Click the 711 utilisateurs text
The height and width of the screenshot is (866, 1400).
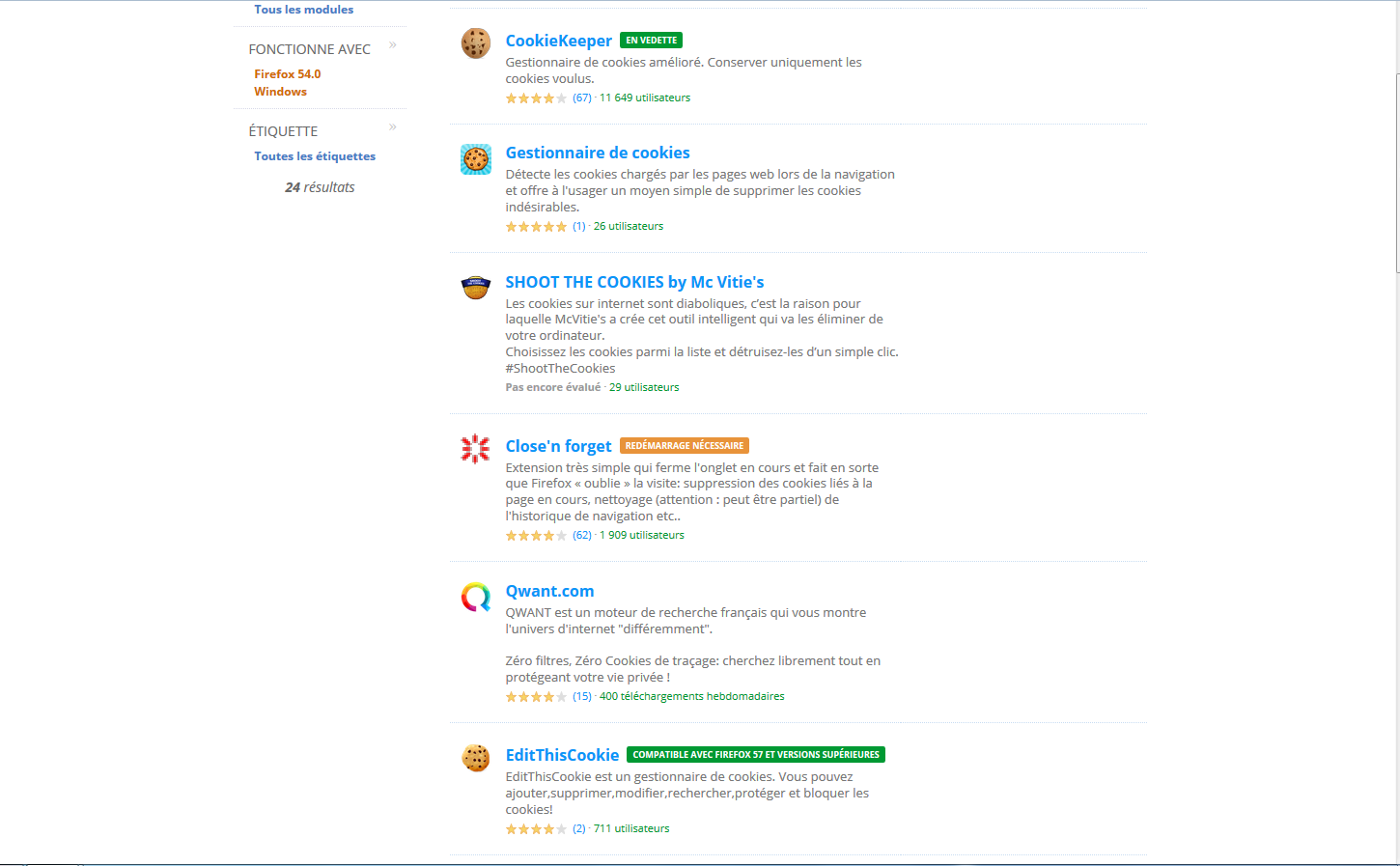631,828
